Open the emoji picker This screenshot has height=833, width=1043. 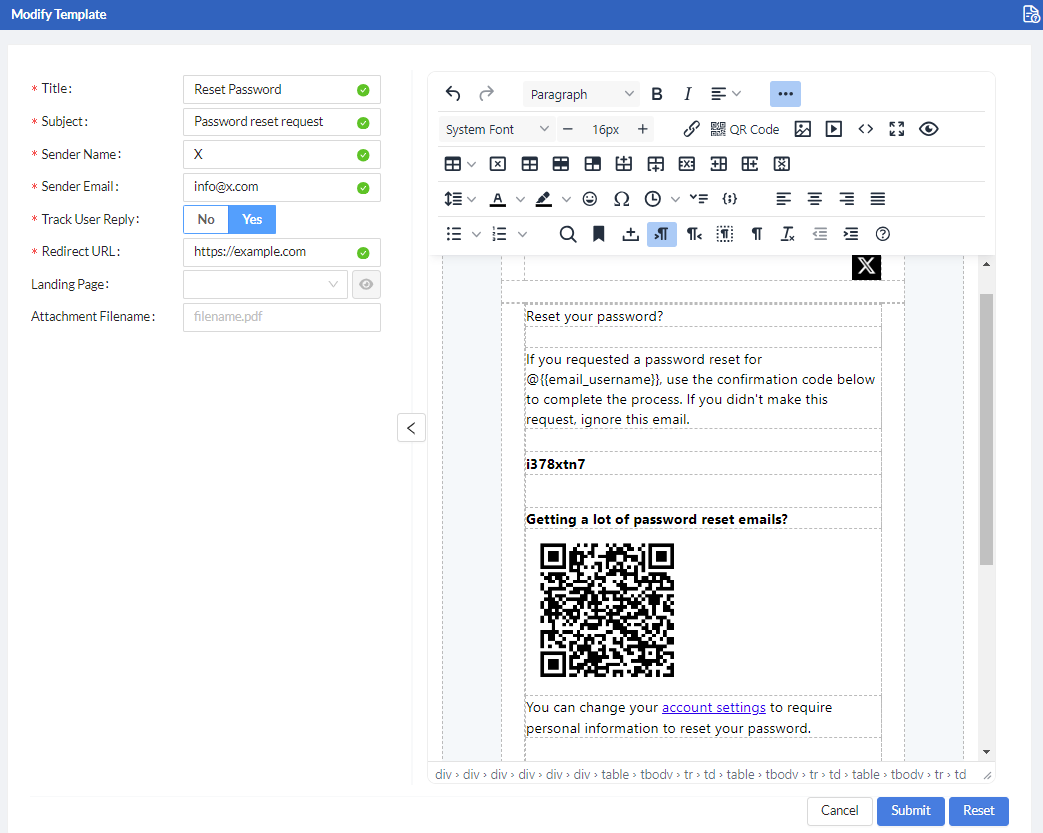pos(590,198)
